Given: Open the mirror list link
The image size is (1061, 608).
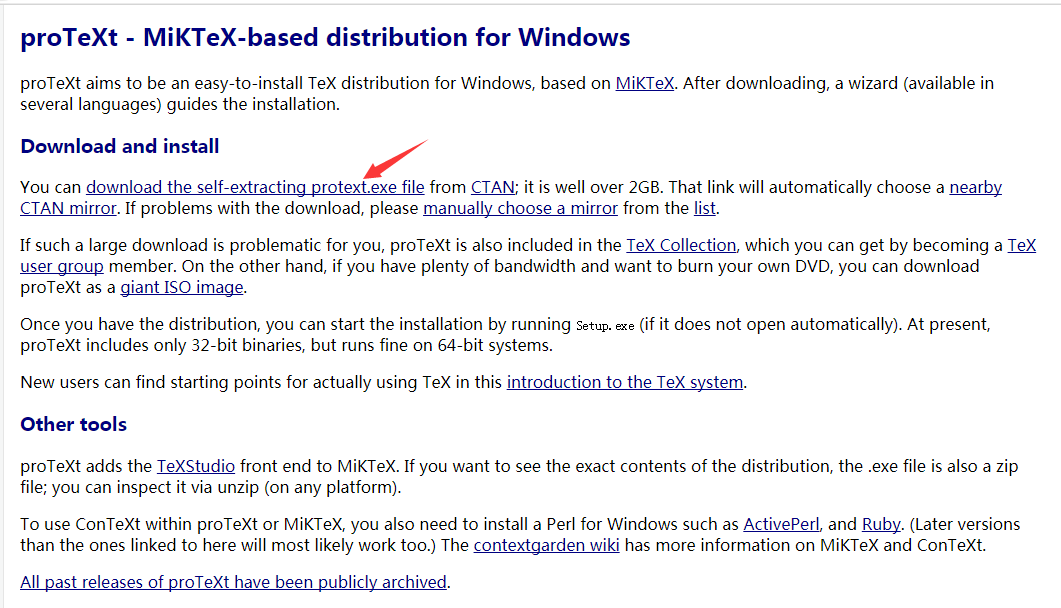Looking at the screenshot, I should [x=704, y=208].
